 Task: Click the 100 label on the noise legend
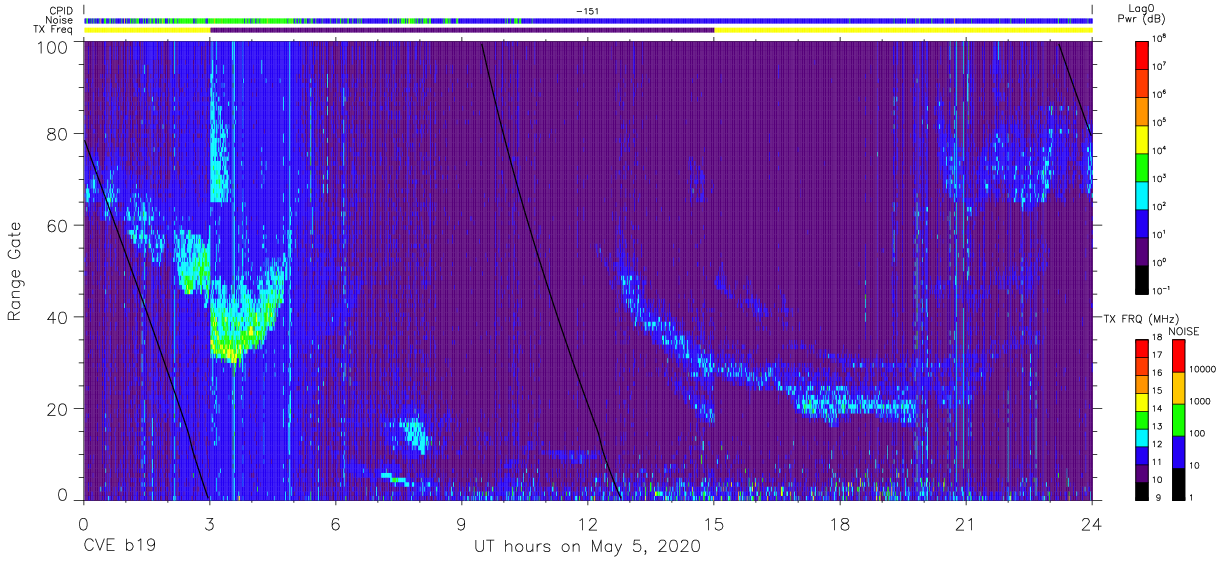1196,433
